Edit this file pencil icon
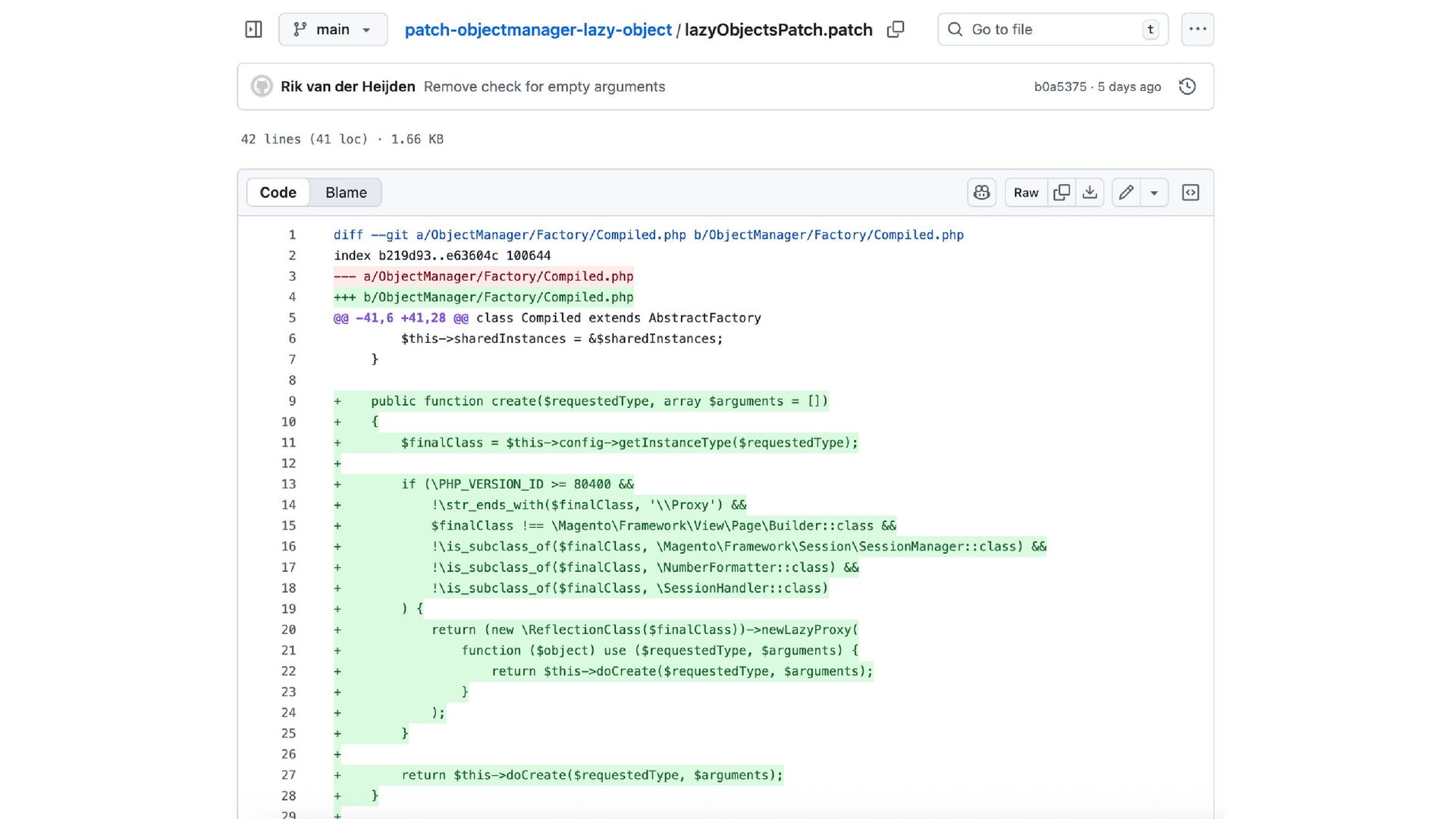The width and height of the screenshot is (1456, 819). pyautogui.click(x=1126, y=193)
